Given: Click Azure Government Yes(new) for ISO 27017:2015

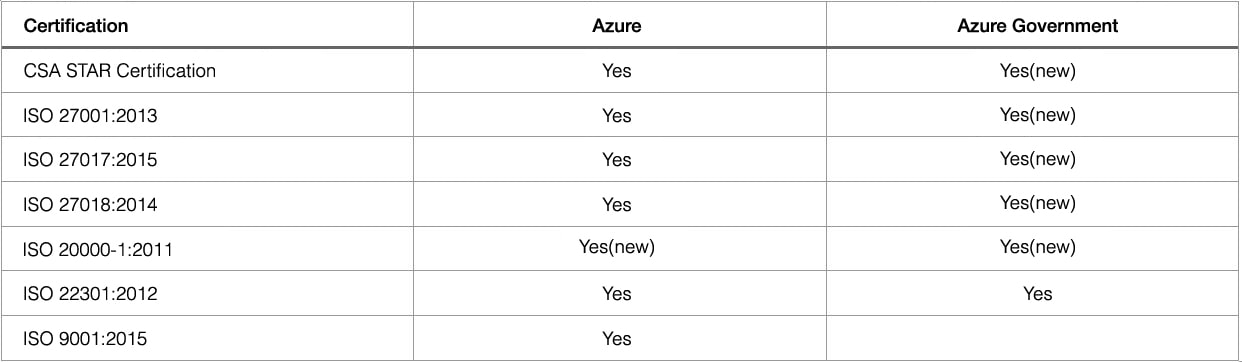Looking at the screenshot, I should [1038, 158].
